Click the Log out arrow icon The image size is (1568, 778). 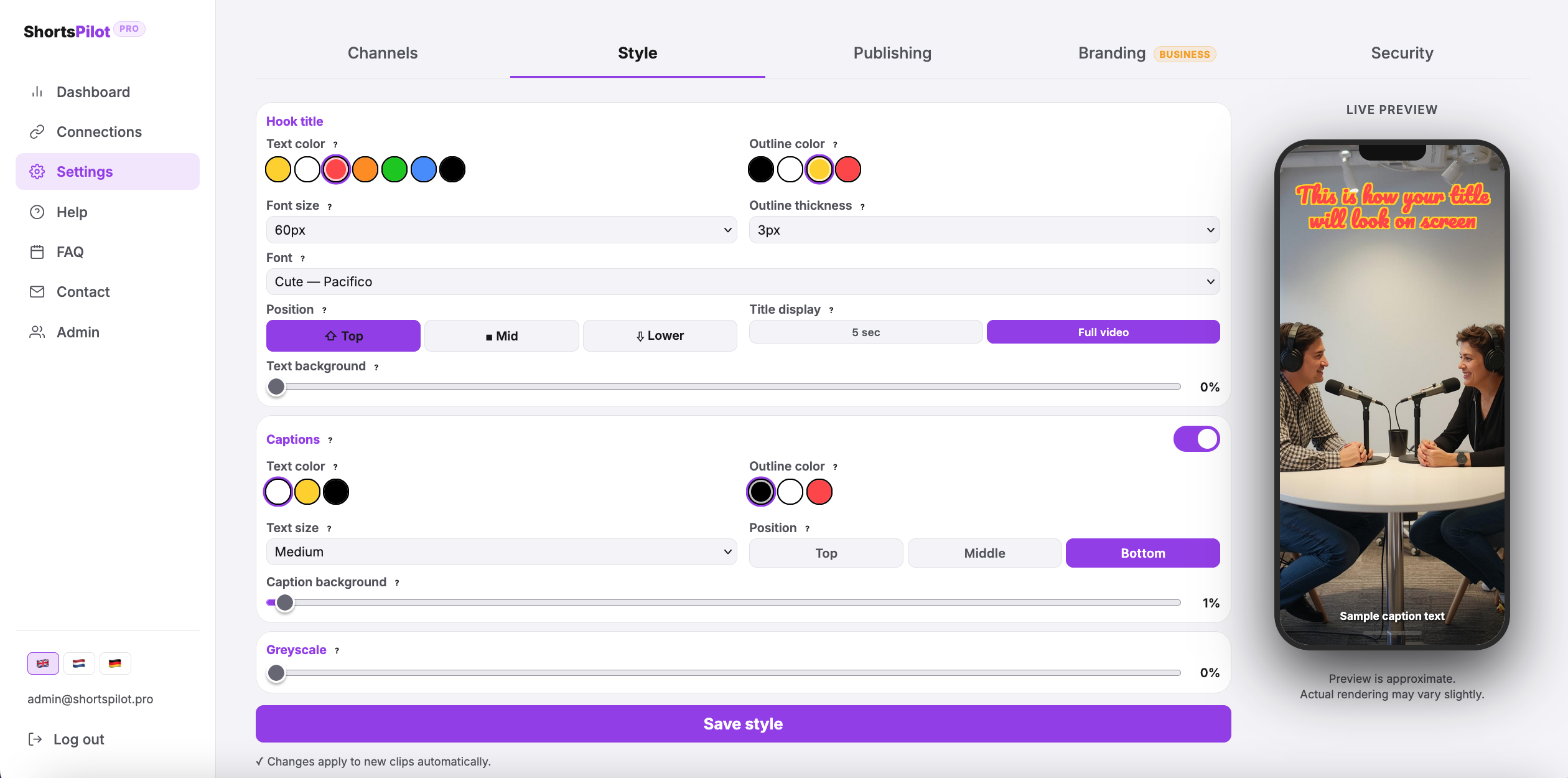coord(35,739)
